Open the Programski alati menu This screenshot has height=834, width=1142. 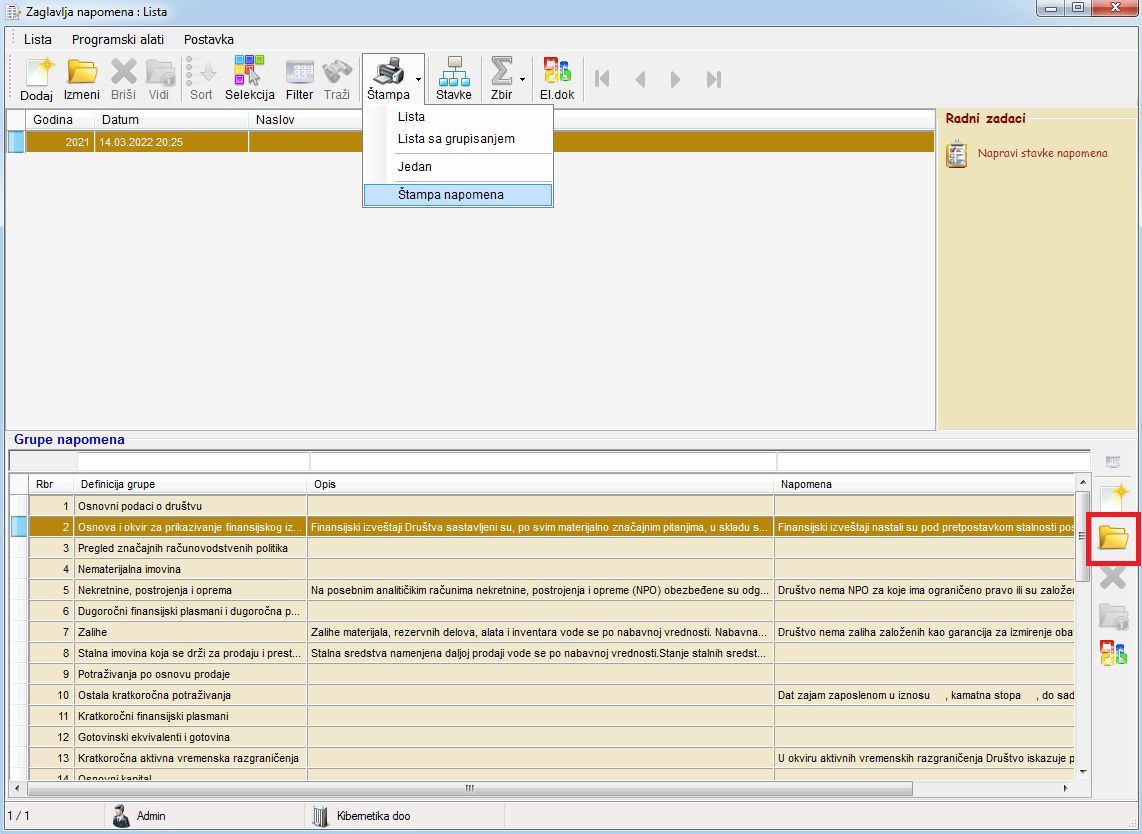tap(117, 40)
